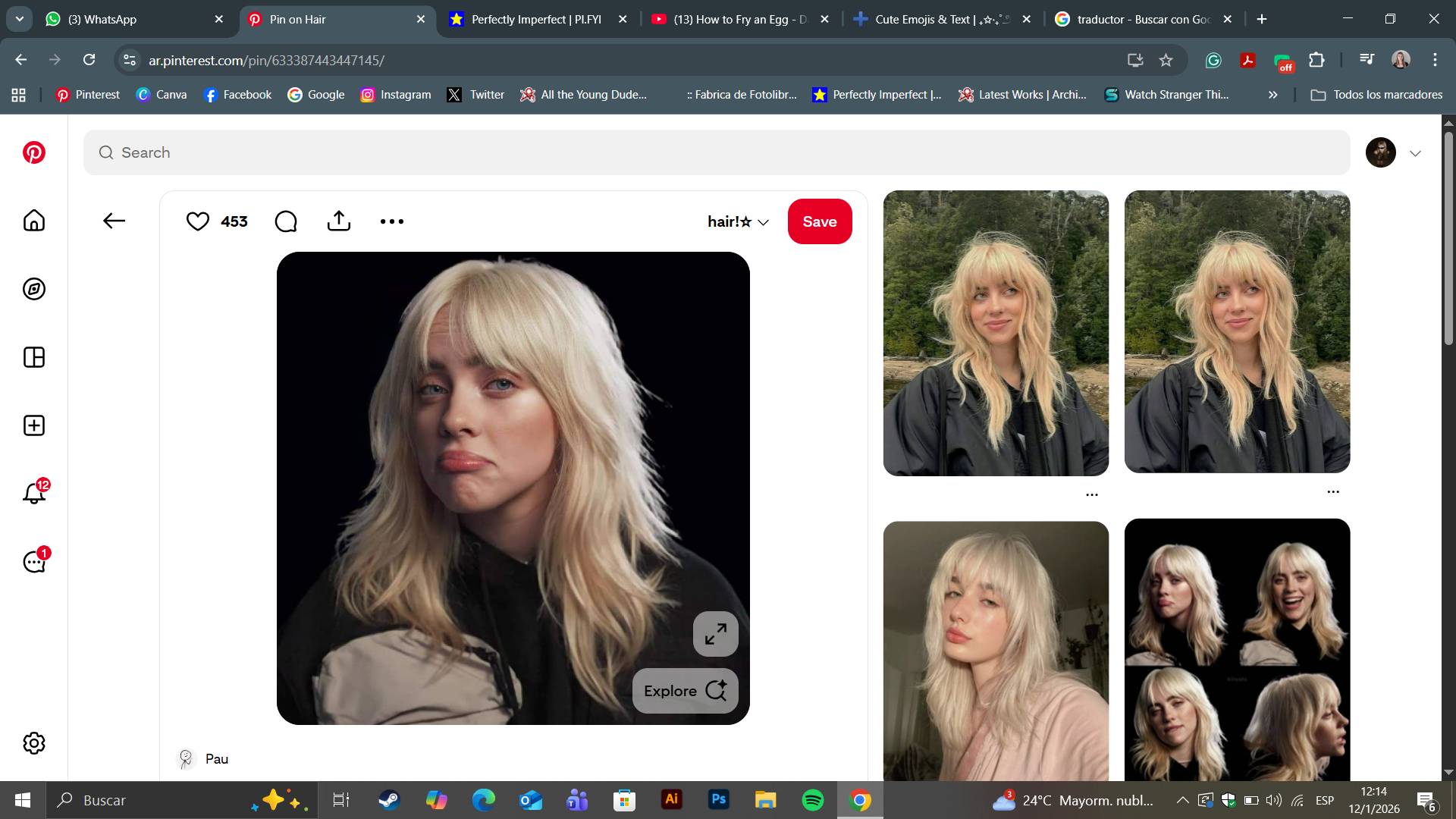Toggle bookmark star for this page
1456x819 pixels.
[1166, 60]
